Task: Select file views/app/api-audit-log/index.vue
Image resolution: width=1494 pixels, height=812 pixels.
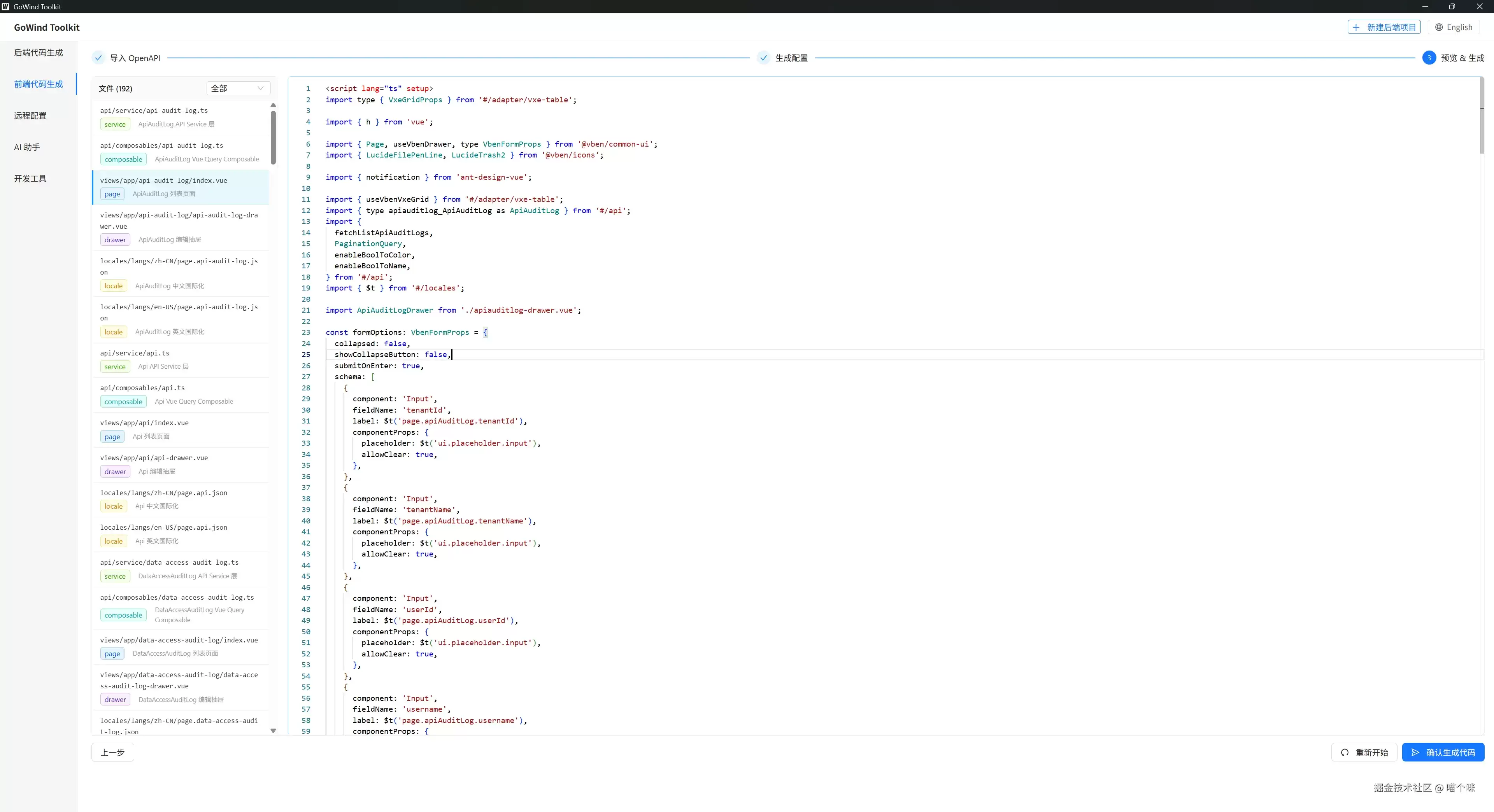Action: pyautogui.click(x=181, y=187)
